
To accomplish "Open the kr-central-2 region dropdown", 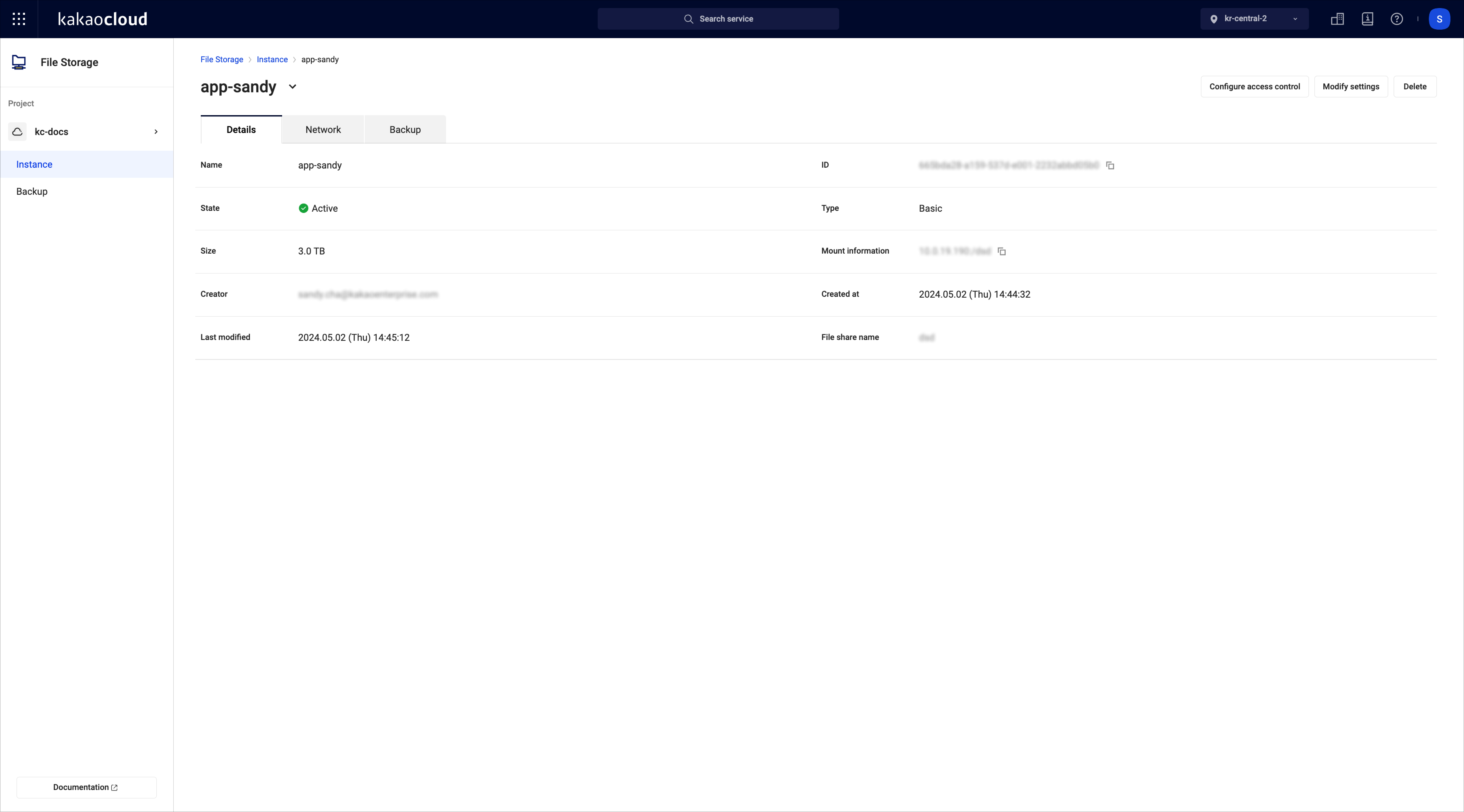I will [1254, 19].
